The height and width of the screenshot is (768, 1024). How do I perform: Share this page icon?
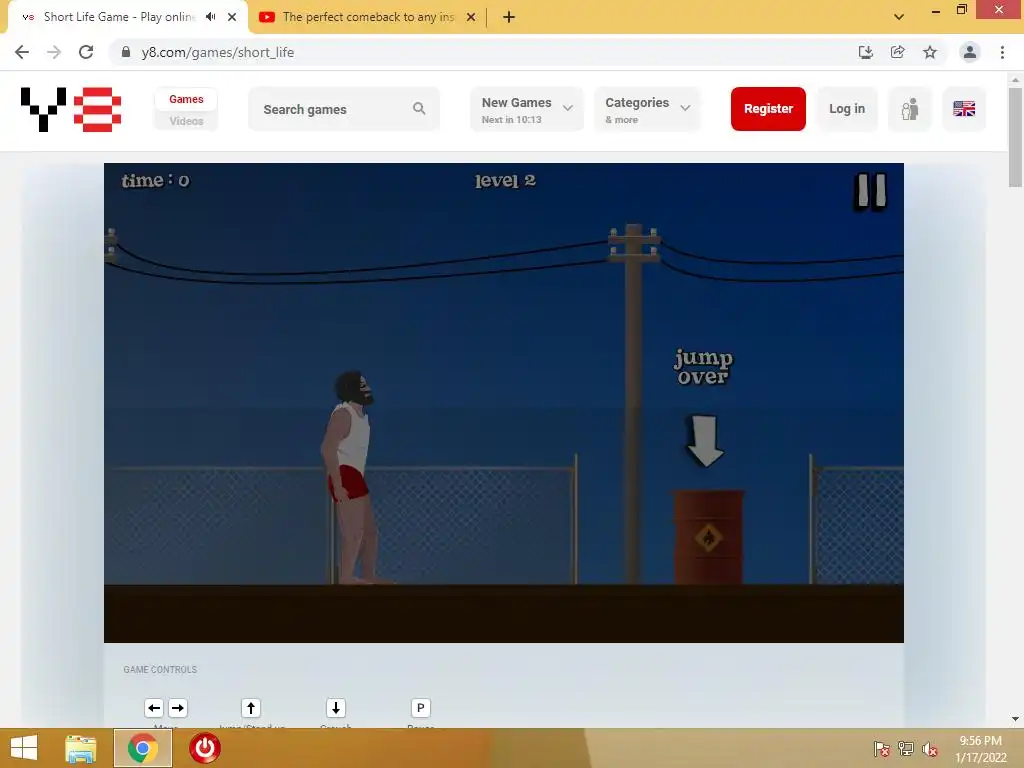point(897,52)
